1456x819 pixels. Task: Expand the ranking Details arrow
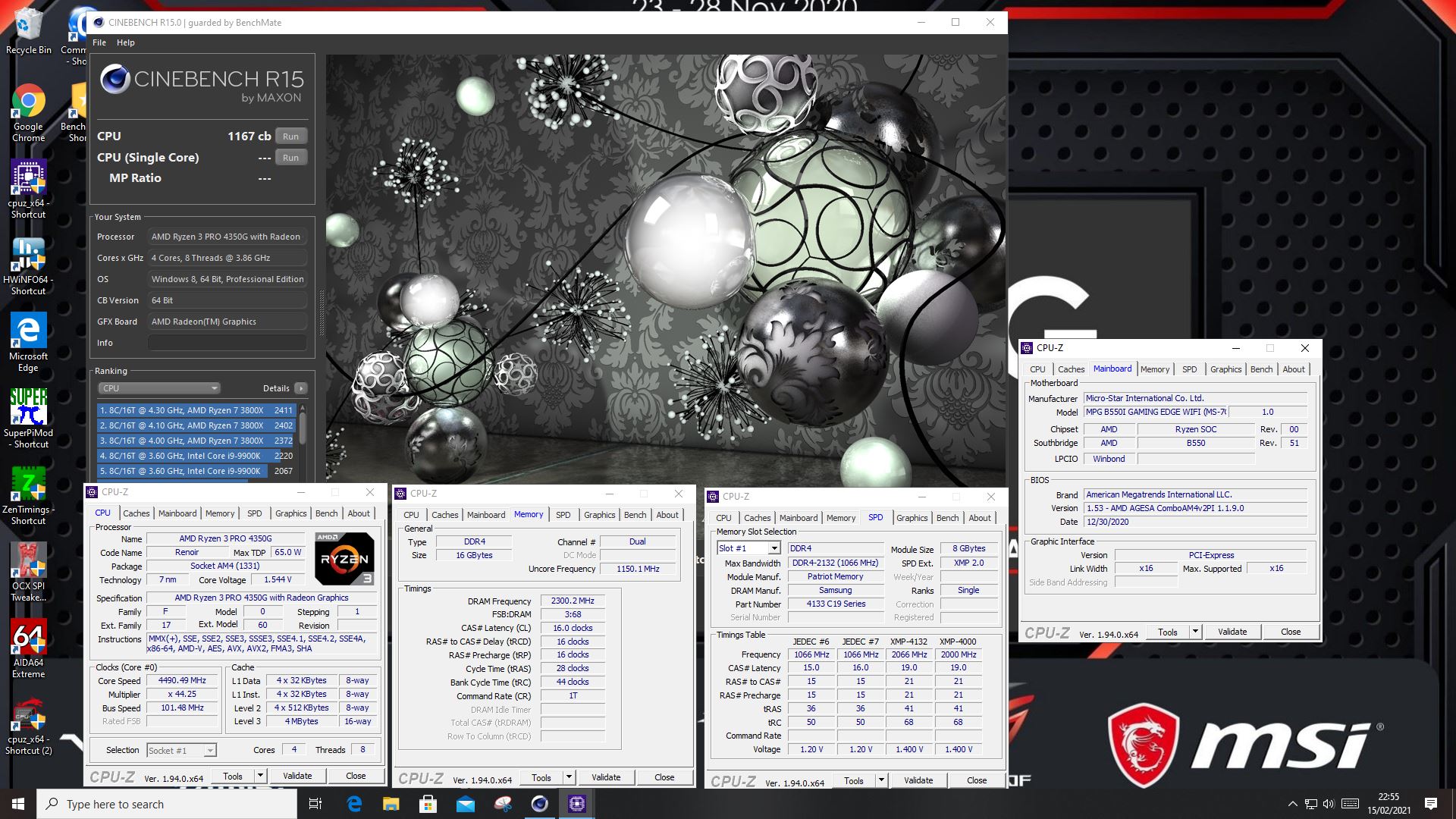coord(301,388)
